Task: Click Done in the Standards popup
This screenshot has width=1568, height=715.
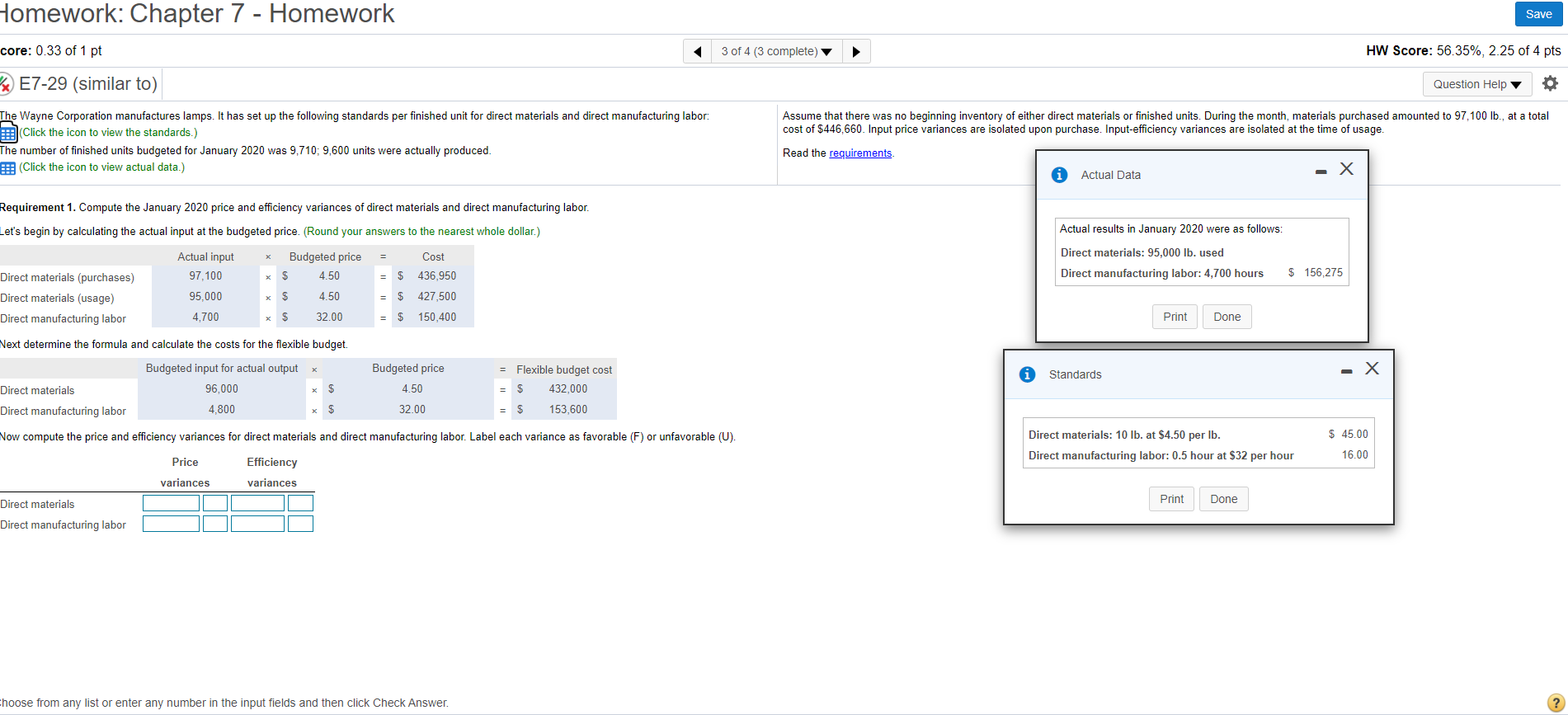Action: tap(1223, 499)
